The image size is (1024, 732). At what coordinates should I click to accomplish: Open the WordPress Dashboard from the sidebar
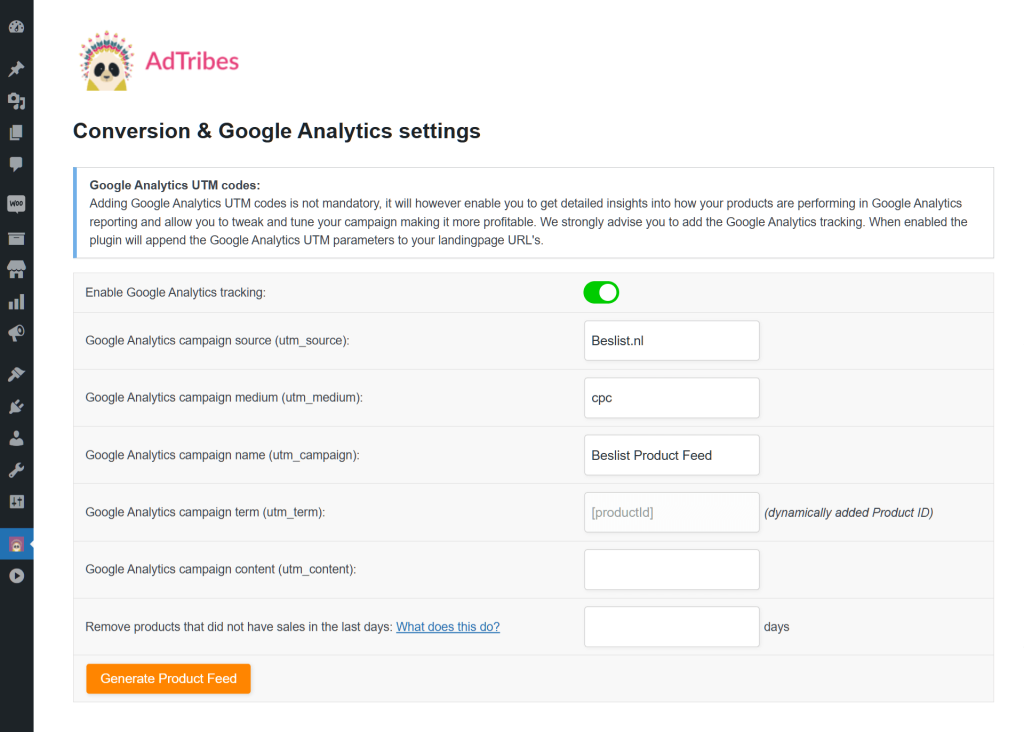tap(15, 26)
